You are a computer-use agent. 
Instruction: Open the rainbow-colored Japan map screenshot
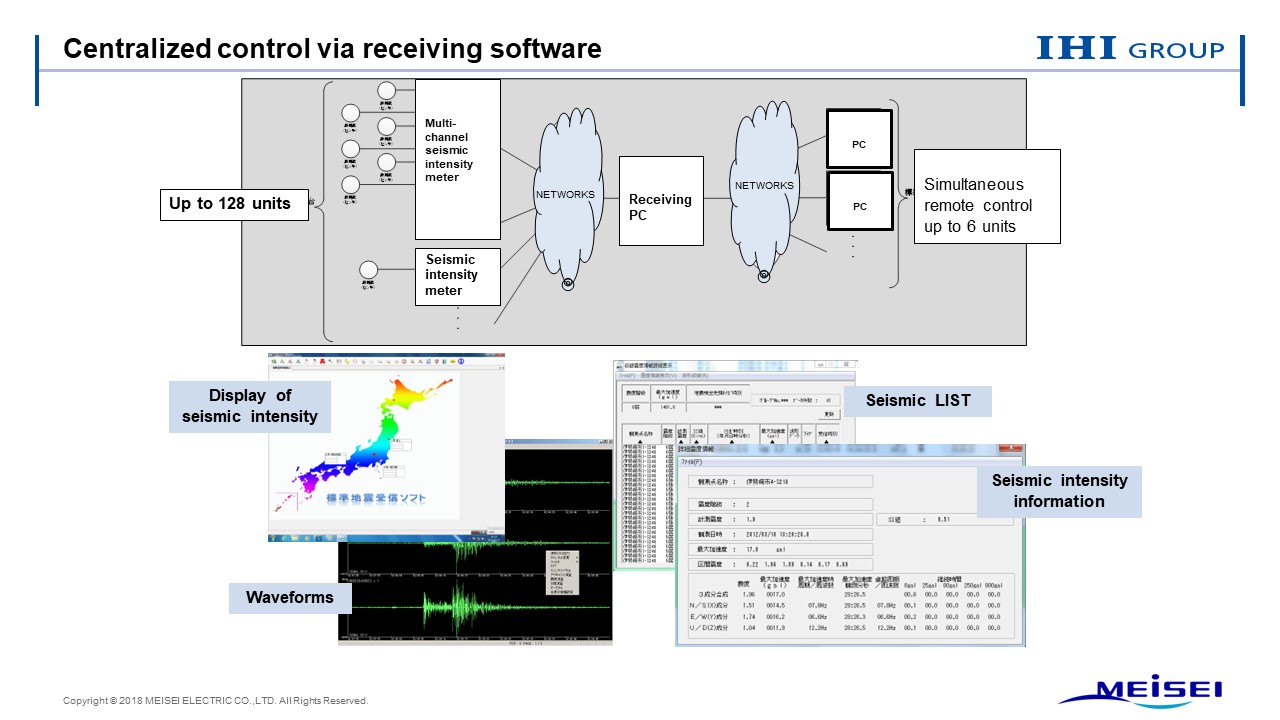pos(386,447)
